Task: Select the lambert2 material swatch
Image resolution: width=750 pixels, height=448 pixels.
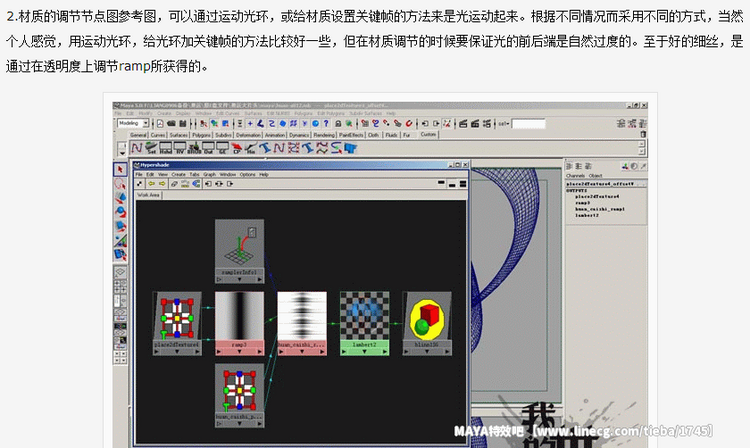Action: pyautogui.click(x=364, y=316)
